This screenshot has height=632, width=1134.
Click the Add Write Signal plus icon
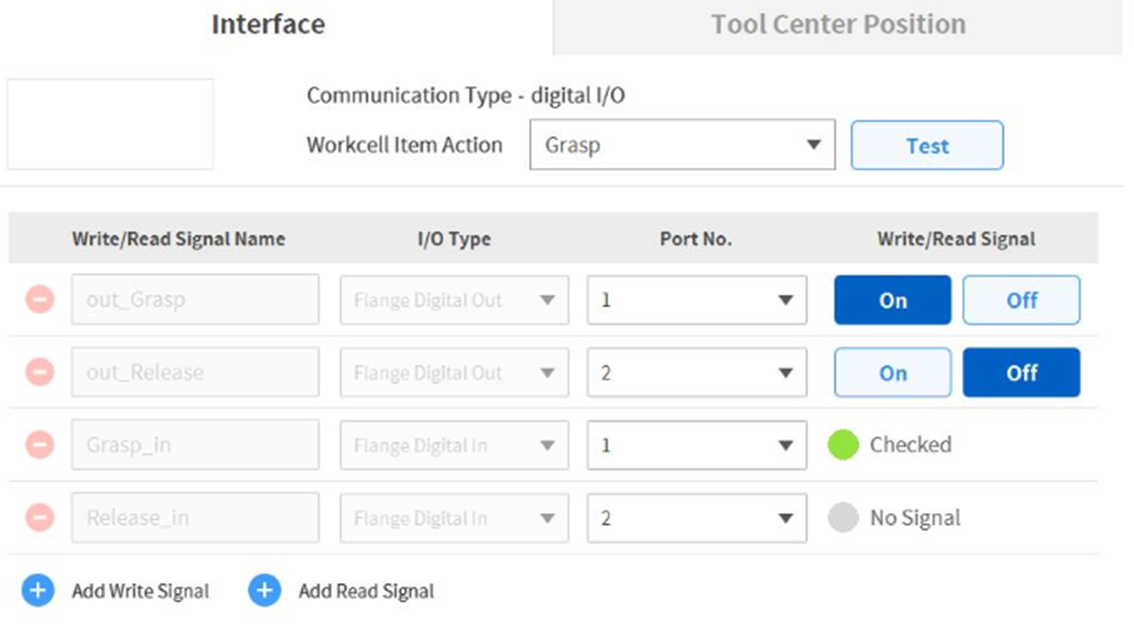[x=37, y=590]
